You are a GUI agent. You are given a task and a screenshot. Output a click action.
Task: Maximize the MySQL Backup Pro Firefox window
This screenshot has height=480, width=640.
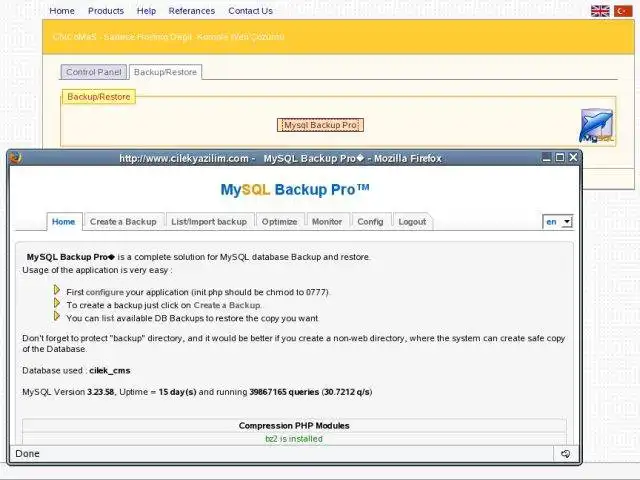click(x=560, y=158)
